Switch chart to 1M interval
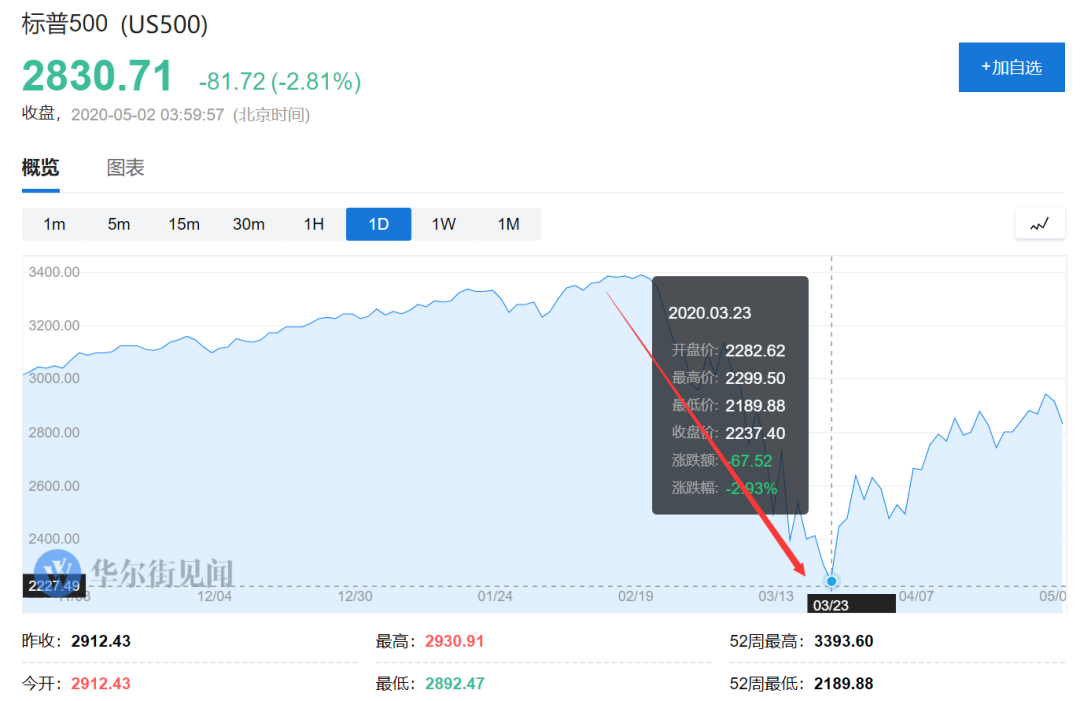The image size is (1080, 701). point(508,224)
